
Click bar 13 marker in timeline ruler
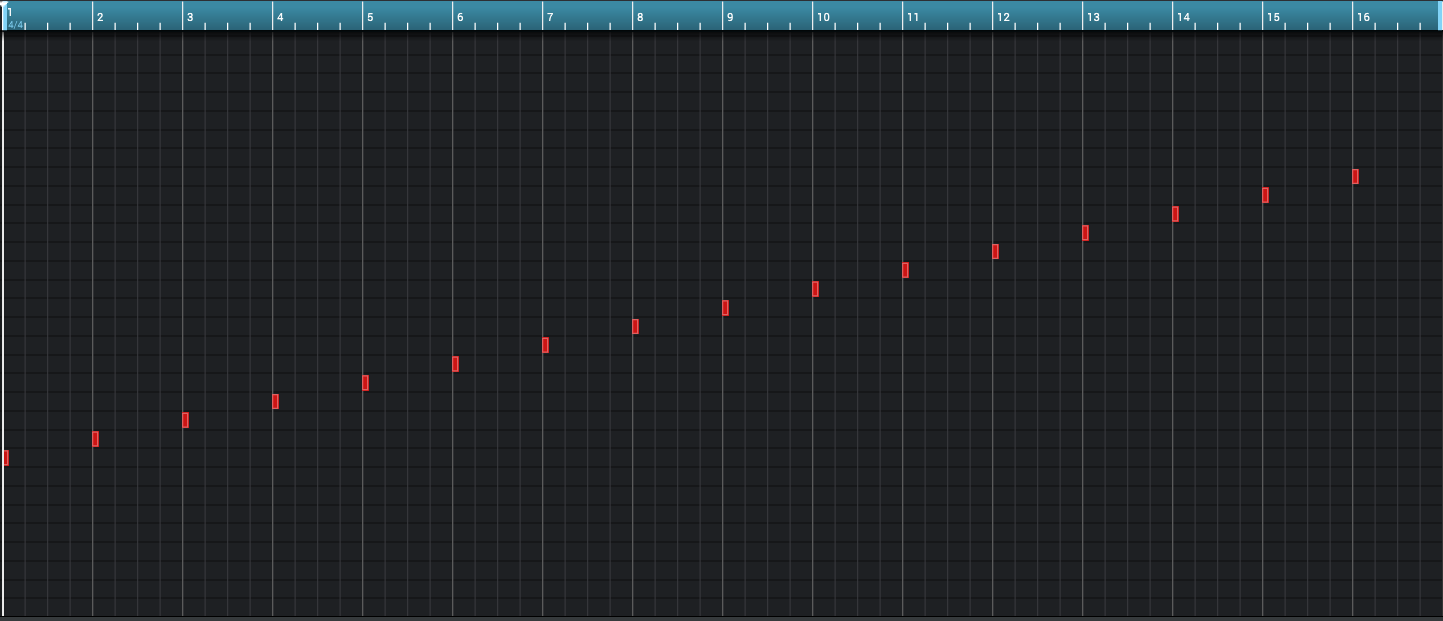pos(1093,17)
